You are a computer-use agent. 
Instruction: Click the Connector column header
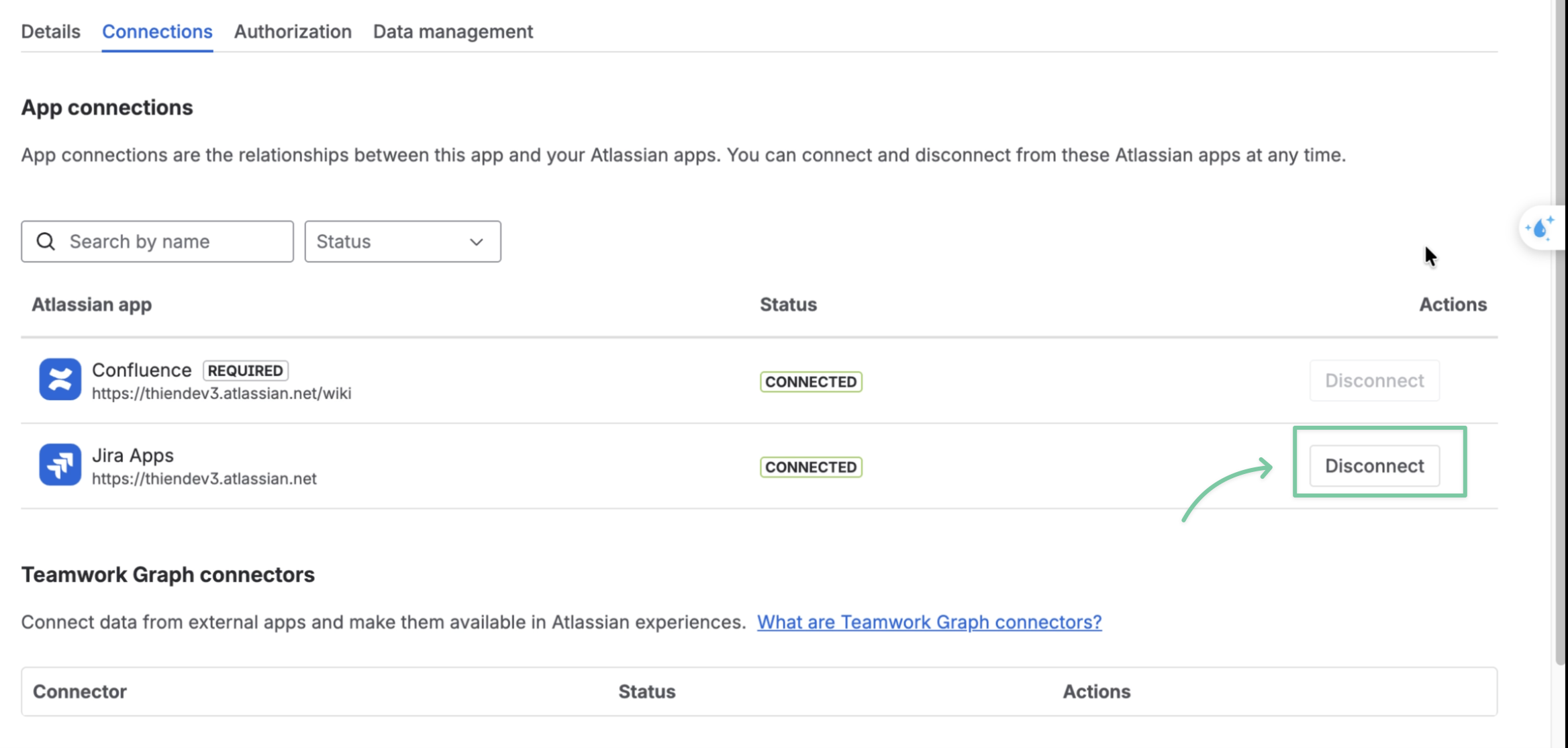point(80,692)
